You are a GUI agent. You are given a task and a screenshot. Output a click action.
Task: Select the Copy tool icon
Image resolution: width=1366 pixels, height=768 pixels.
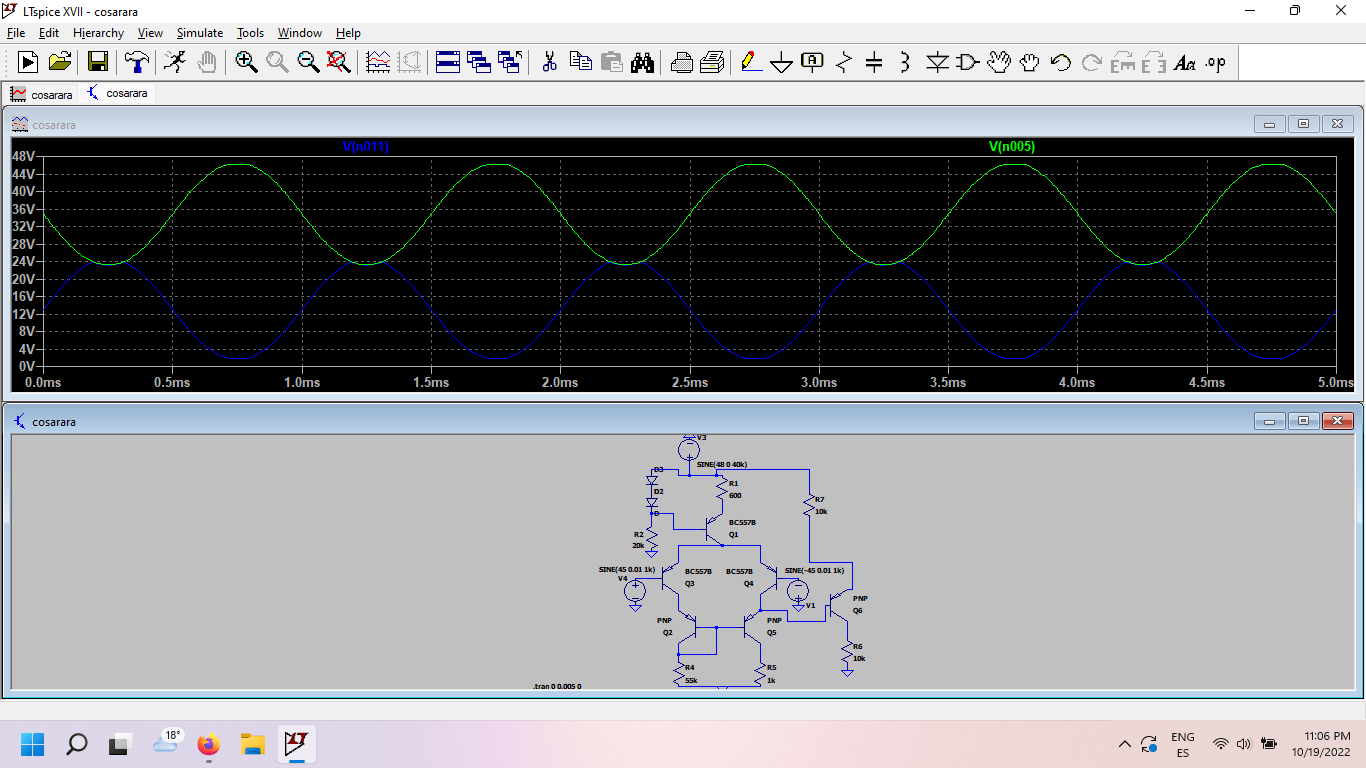(x=580, y=62)
